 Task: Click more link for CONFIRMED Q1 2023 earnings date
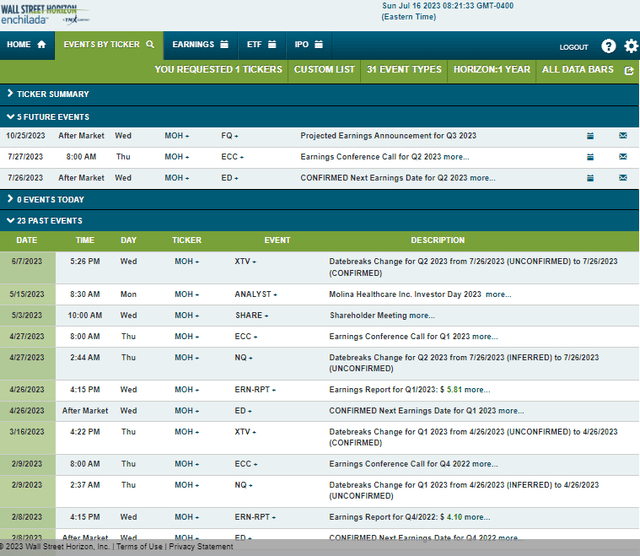pyautogui.click(x=511, y=411)
